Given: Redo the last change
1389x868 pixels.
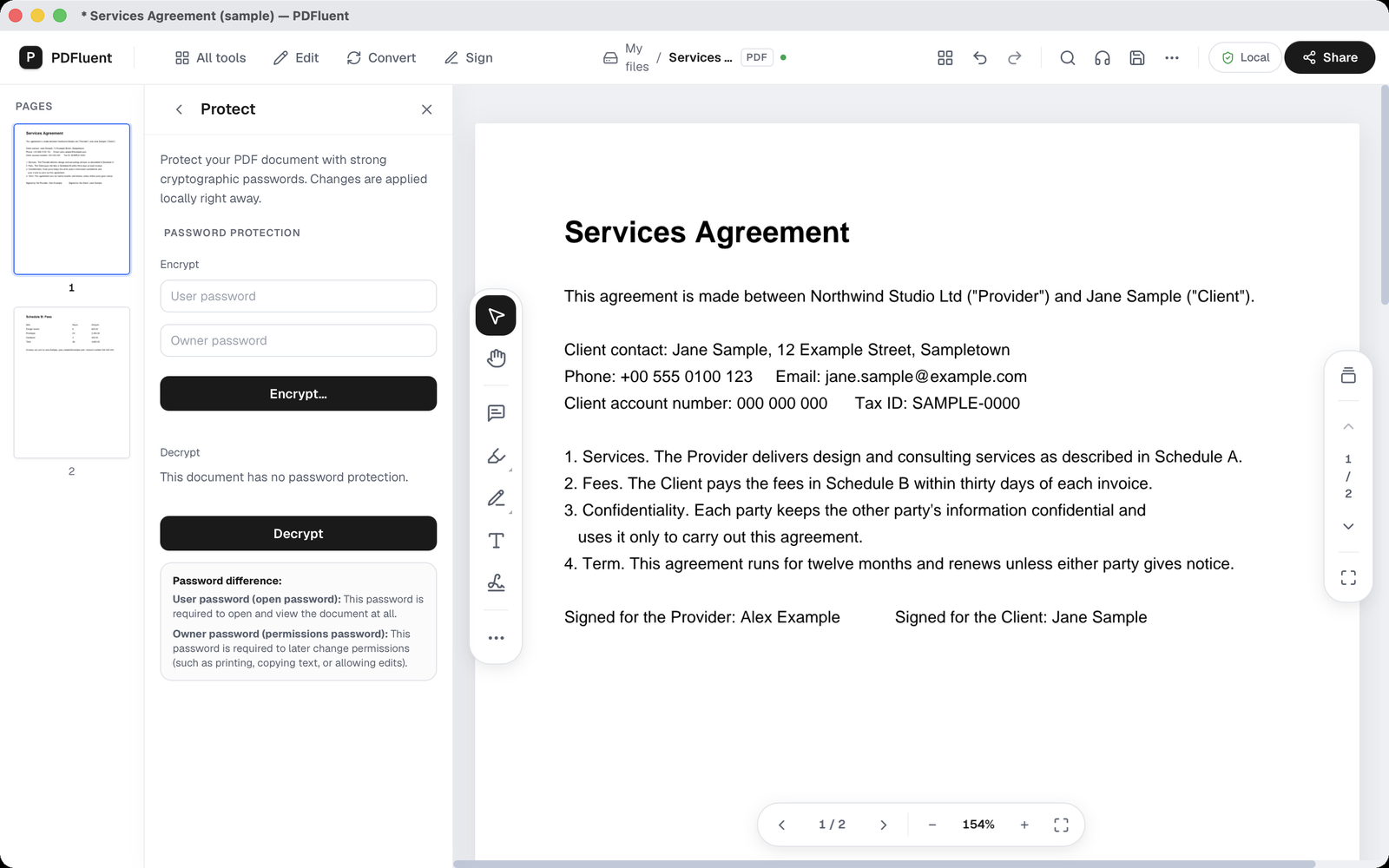Looking at the screenshot, I should point(1015,57).
